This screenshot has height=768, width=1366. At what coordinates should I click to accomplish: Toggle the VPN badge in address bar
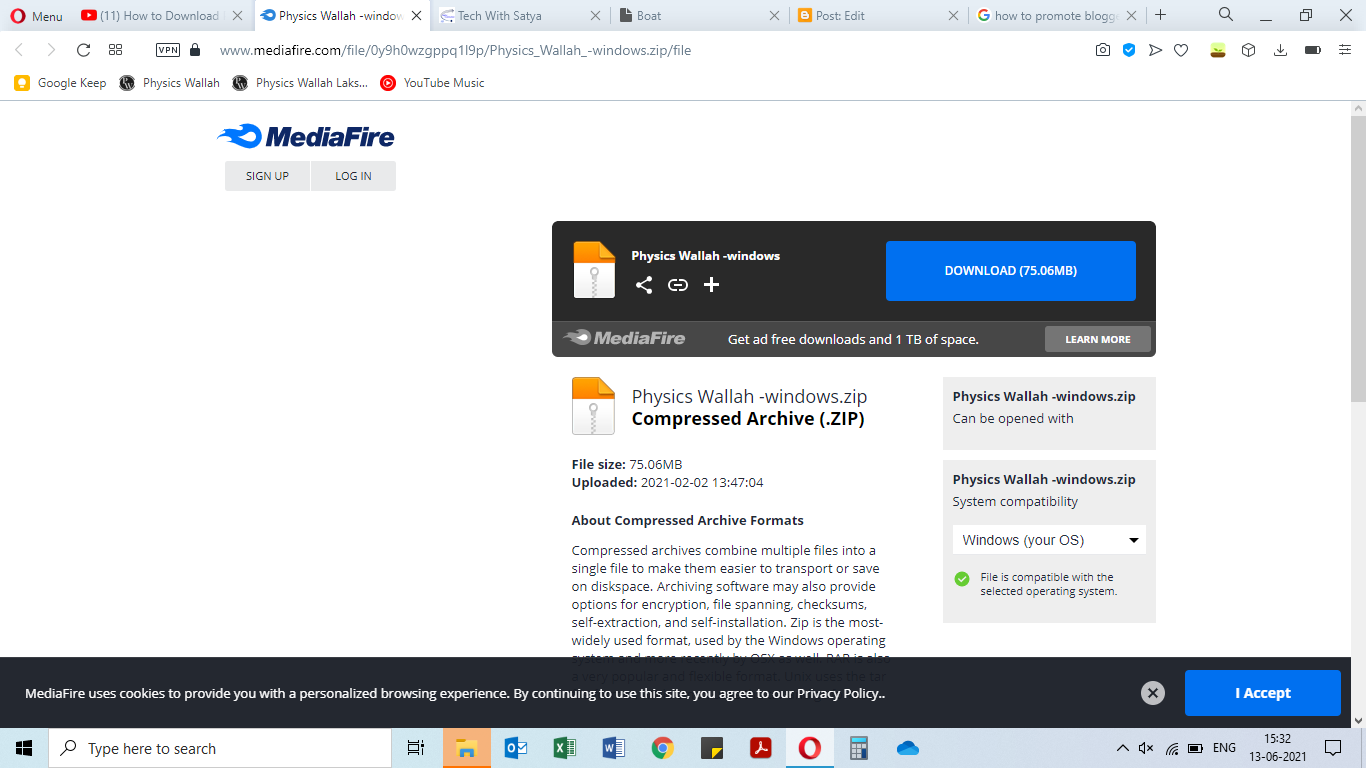click(168, 50)
